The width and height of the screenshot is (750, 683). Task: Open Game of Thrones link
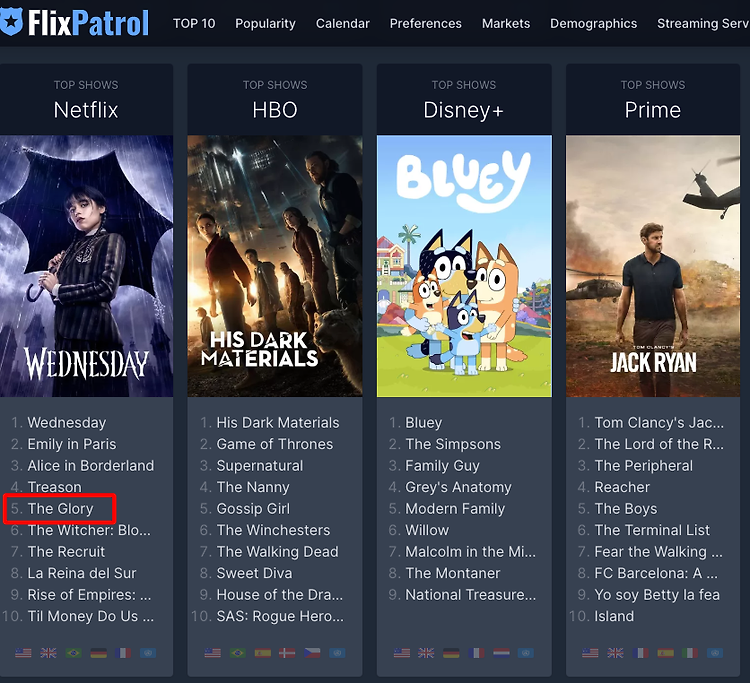click(275, 444)
